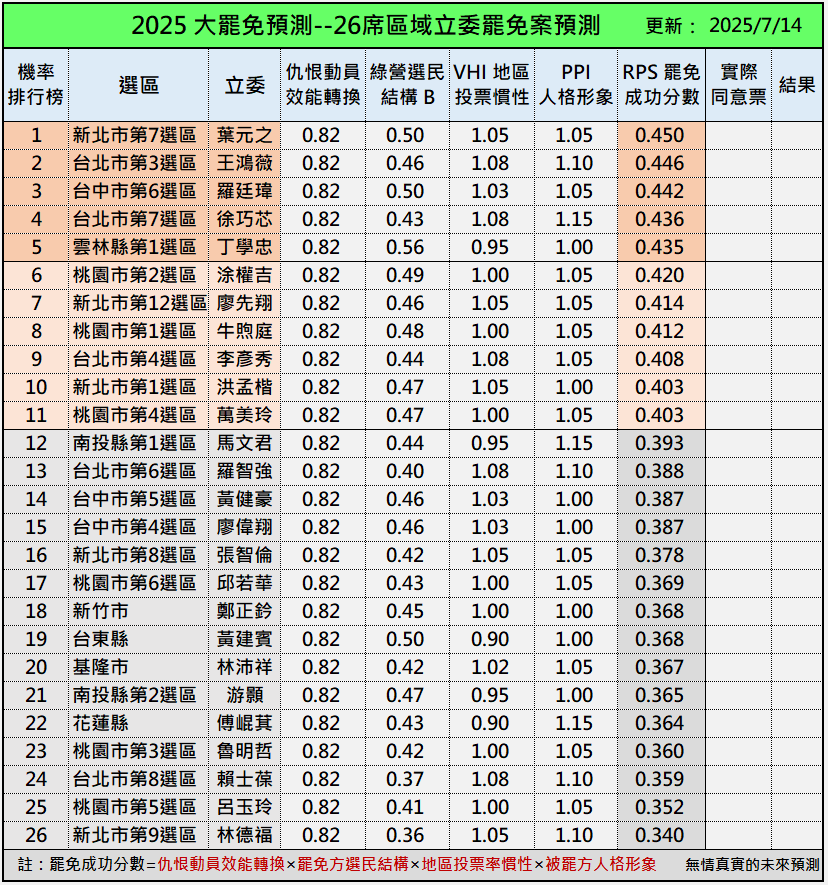Select the VHI 地區投票慣性 column header

point(492,85)
